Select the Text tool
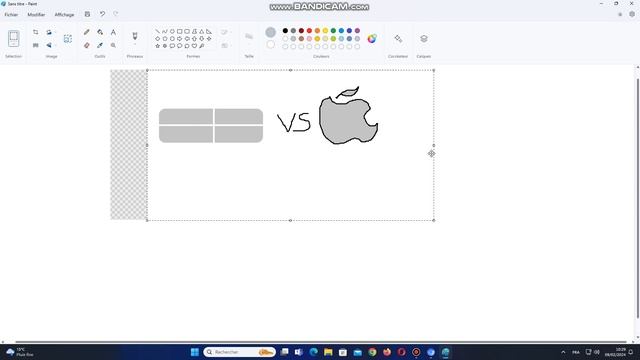Viewport: 640px width, 360px height. [x=113, y=32]
